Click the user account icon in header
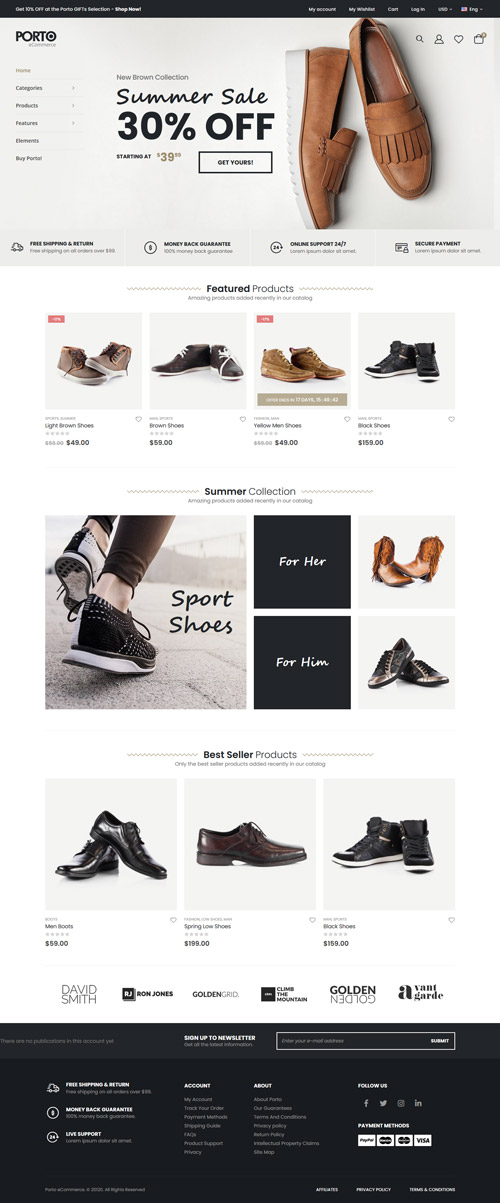This screenshot has width=500, height=1203. (439, 39)
